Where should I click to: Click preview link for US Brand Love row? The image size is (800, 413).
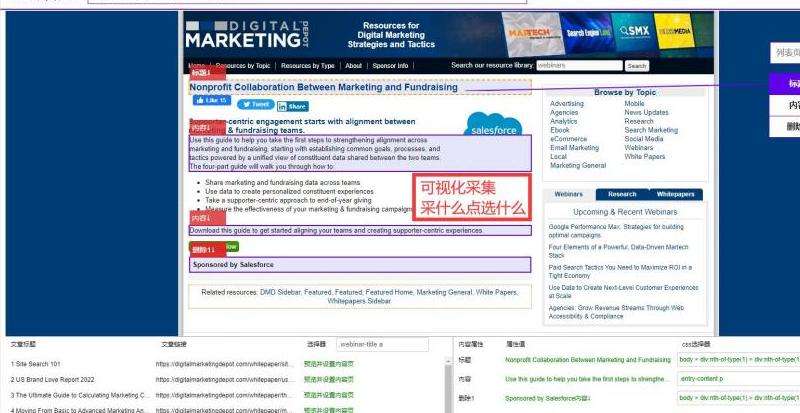click(329, 380)
